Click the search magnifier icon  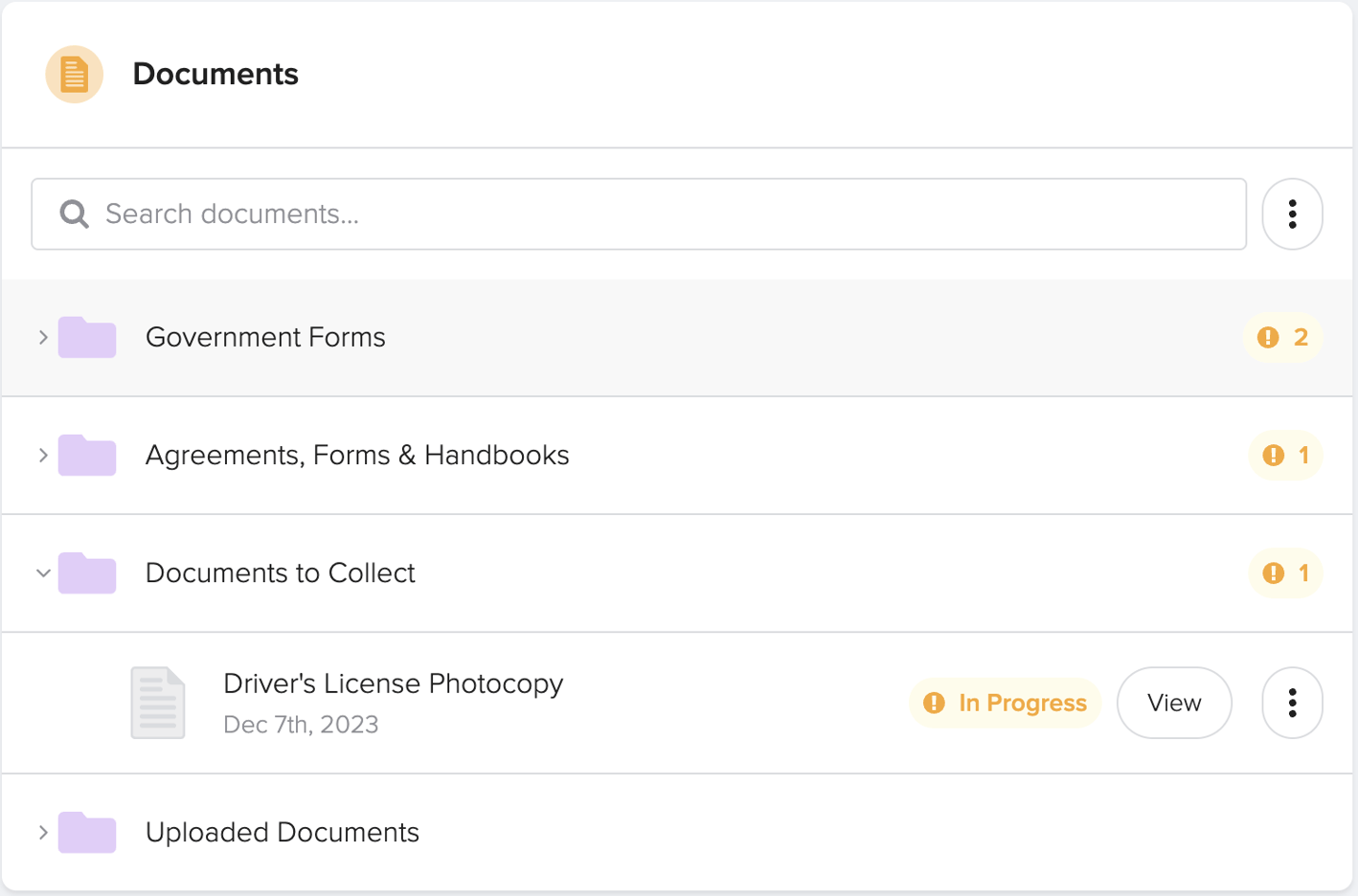click(73, 213)
